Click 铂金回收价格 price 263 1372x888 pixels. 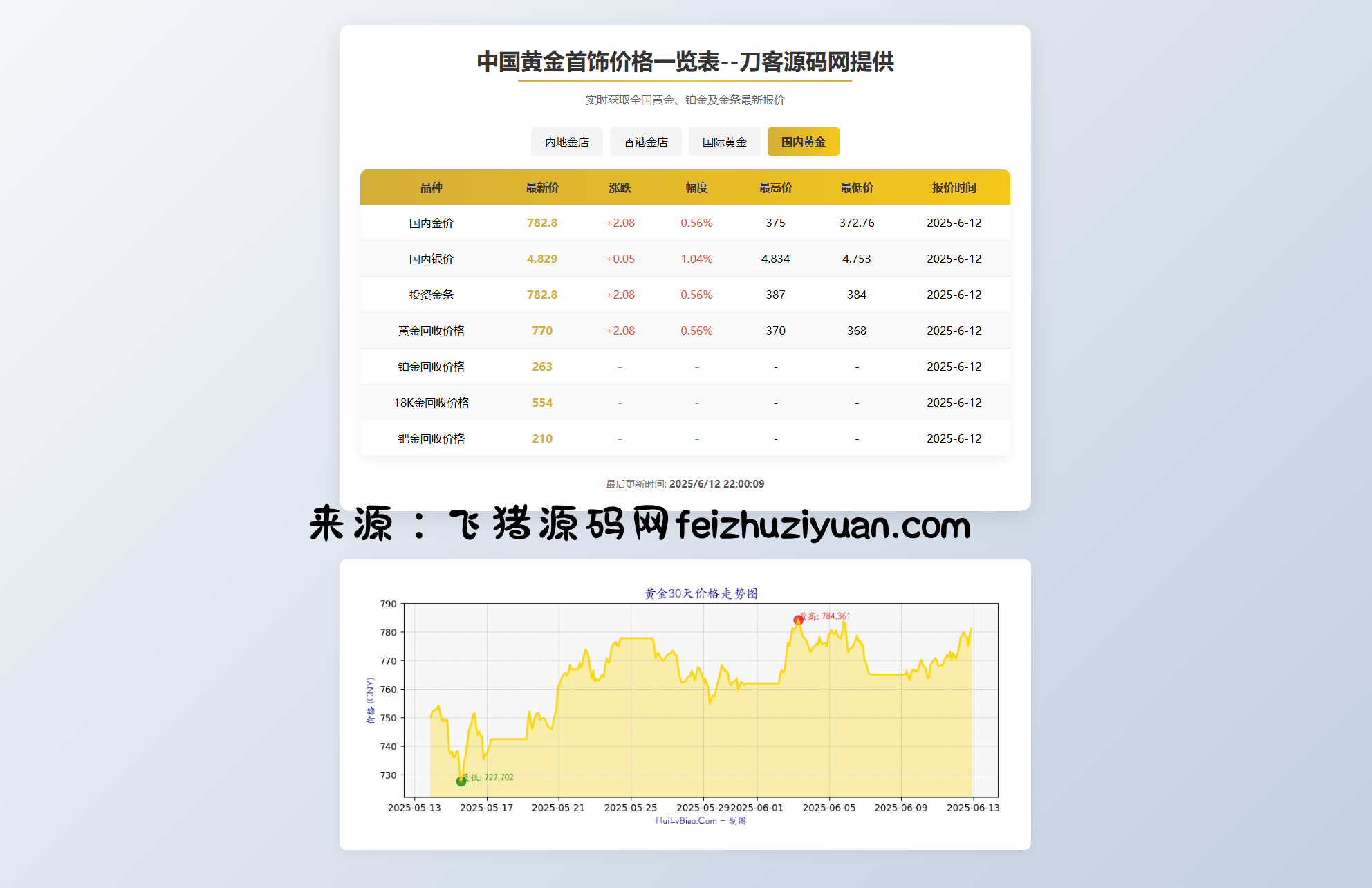pyautogui.click(x=542, y=367)
